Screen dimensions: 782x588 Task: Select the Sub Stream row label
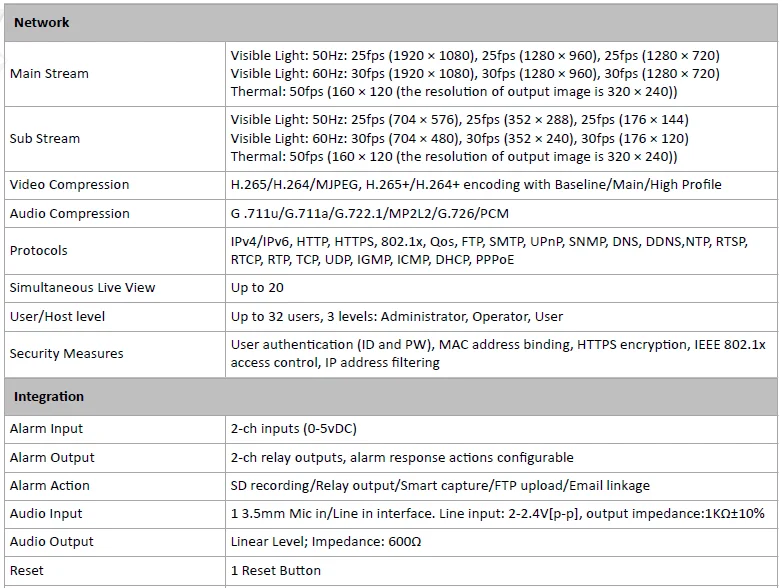pyautogui.click(x=45, y=139)
